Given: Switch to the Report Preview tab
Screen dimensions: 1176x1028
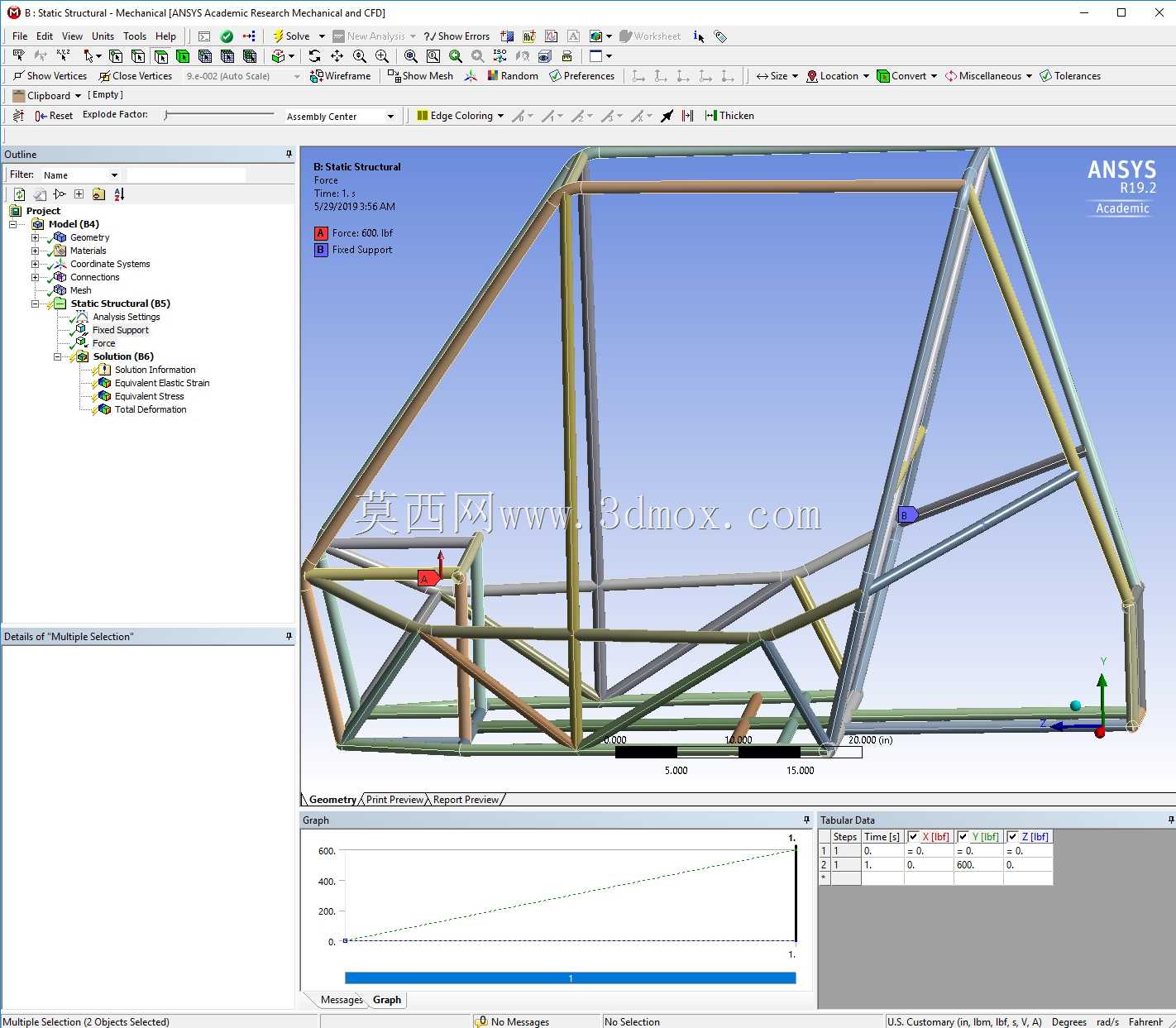Looking at the screenshot, I should pyautogui.click(x=466, y=800).
